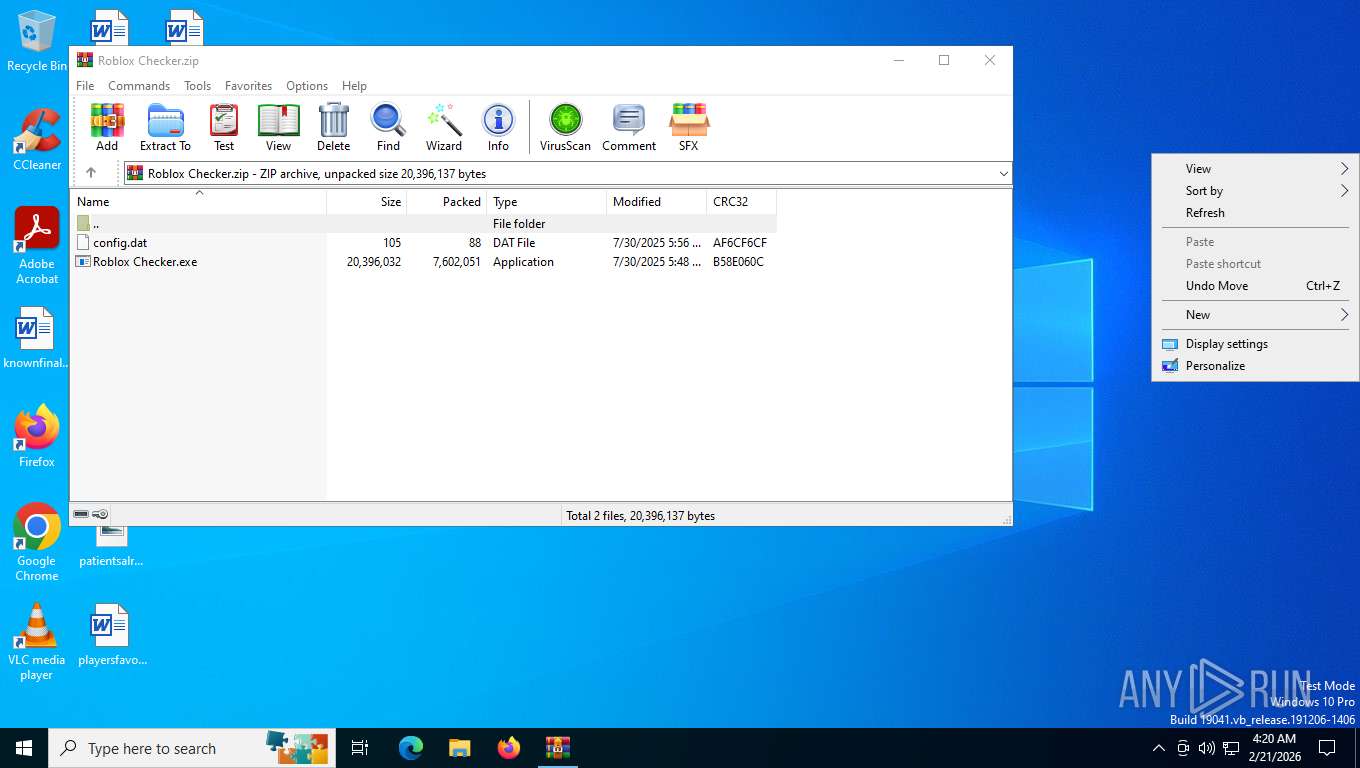
Task: Select the VLC media player shortcut
Action: (37, 642)
